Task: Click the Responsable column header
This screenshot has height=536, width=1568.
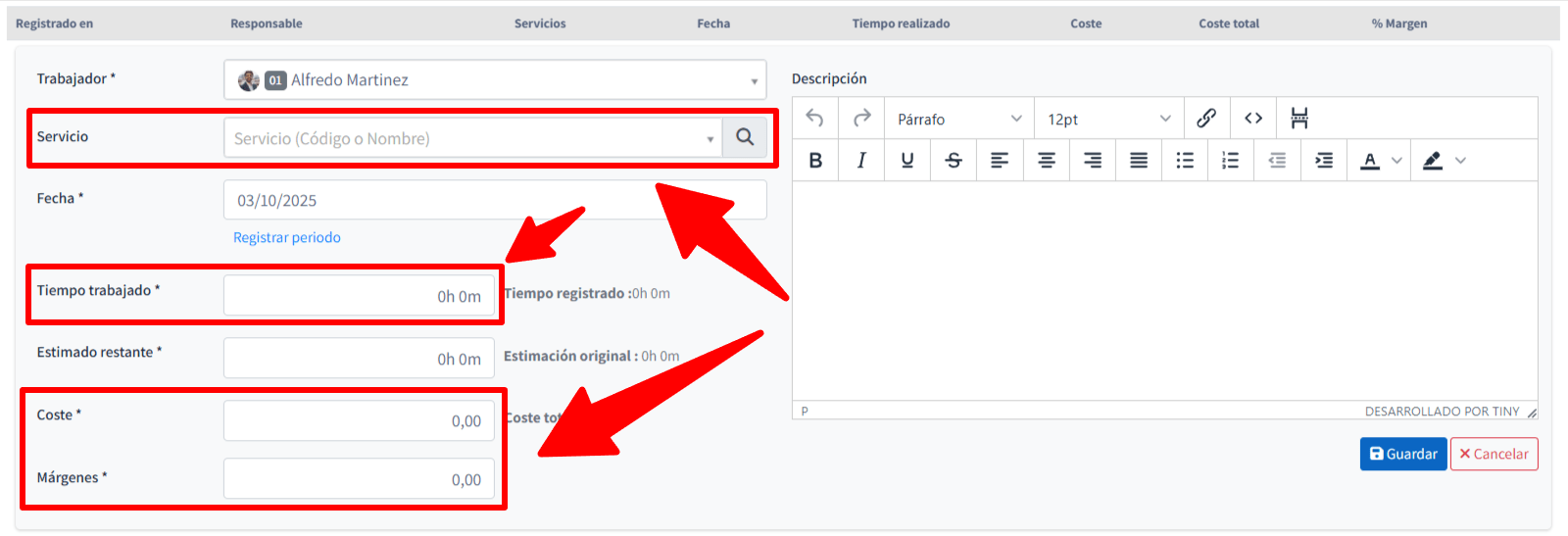Action: coord(267,24)
